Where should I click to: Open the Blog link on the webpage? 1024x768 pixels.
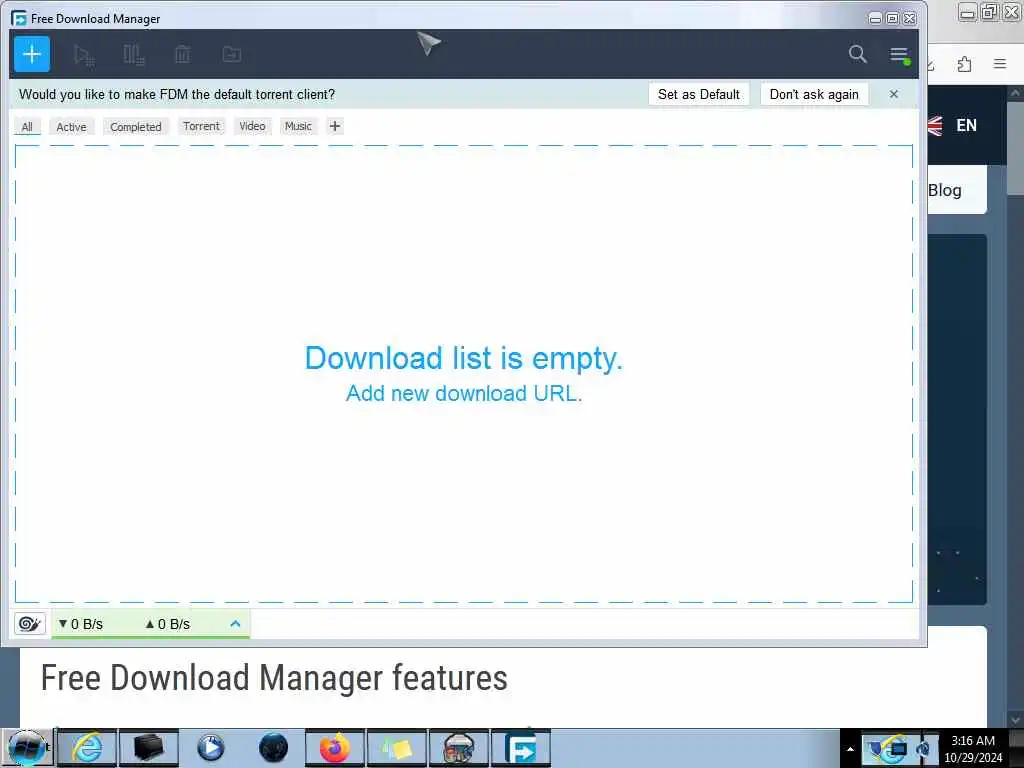pyautogui.click(x=945, y=190)
